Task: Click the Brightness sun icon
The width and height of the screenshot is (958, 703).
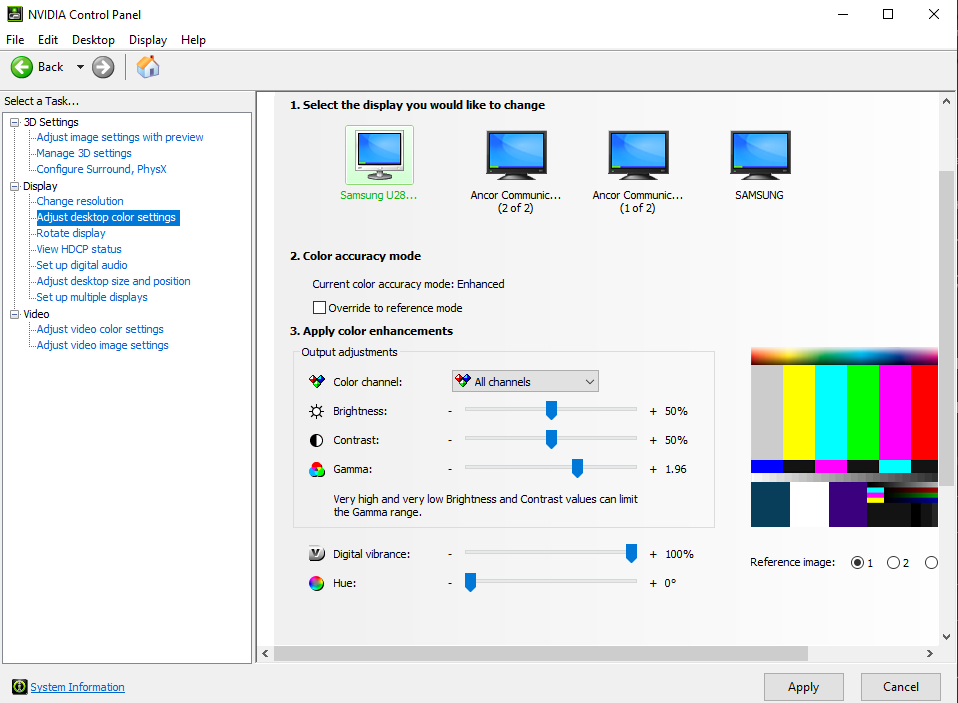Action: coord(316,411)
